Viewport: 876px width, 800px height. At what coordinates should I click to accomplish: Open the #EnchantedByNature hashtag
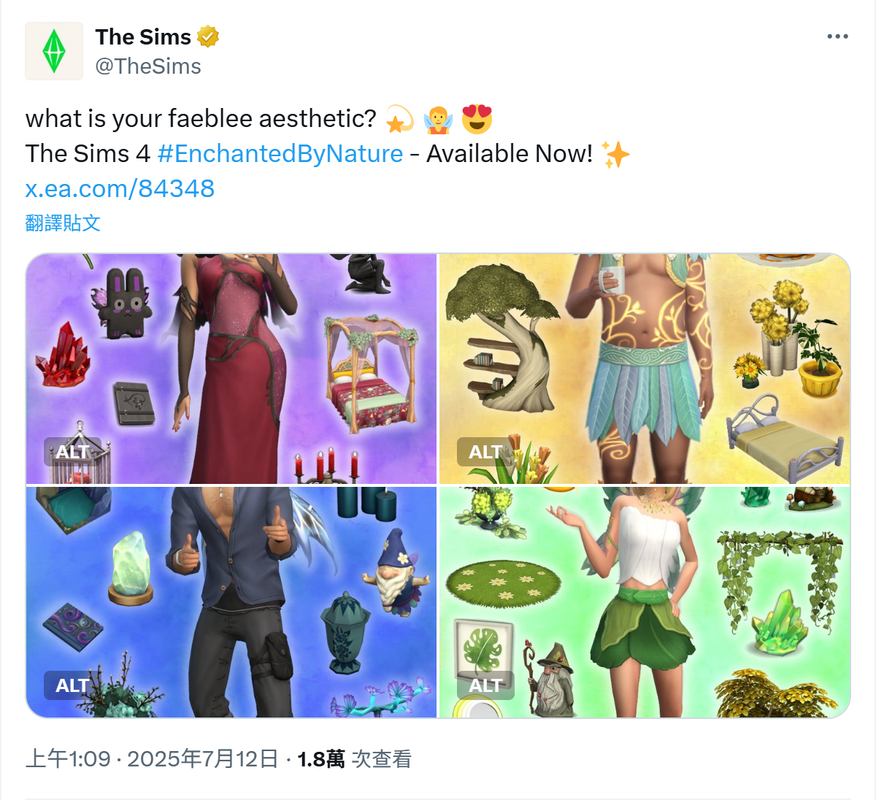point(280,154)
